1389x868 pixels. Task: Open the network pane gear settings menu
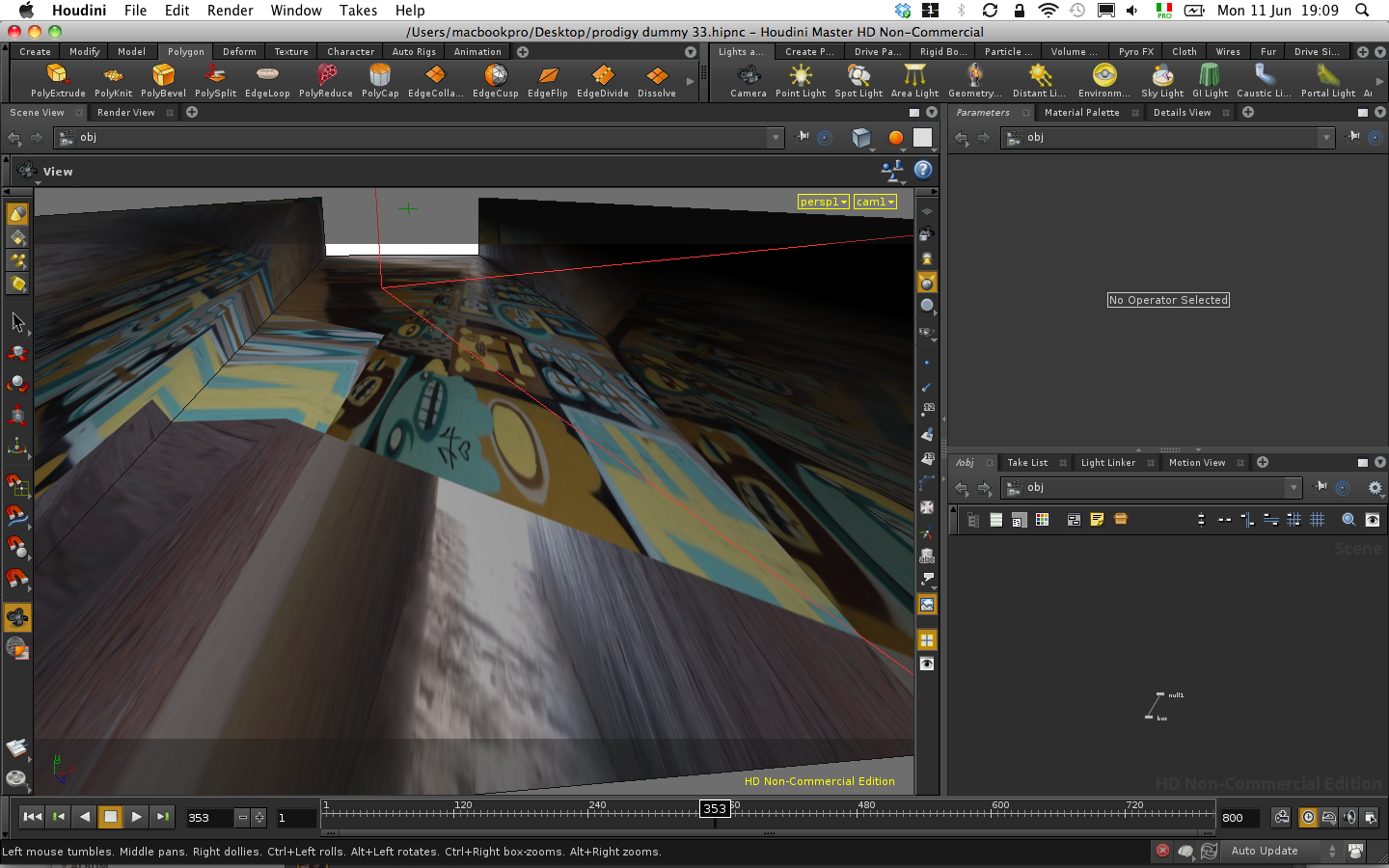[x=1375, y=488]
